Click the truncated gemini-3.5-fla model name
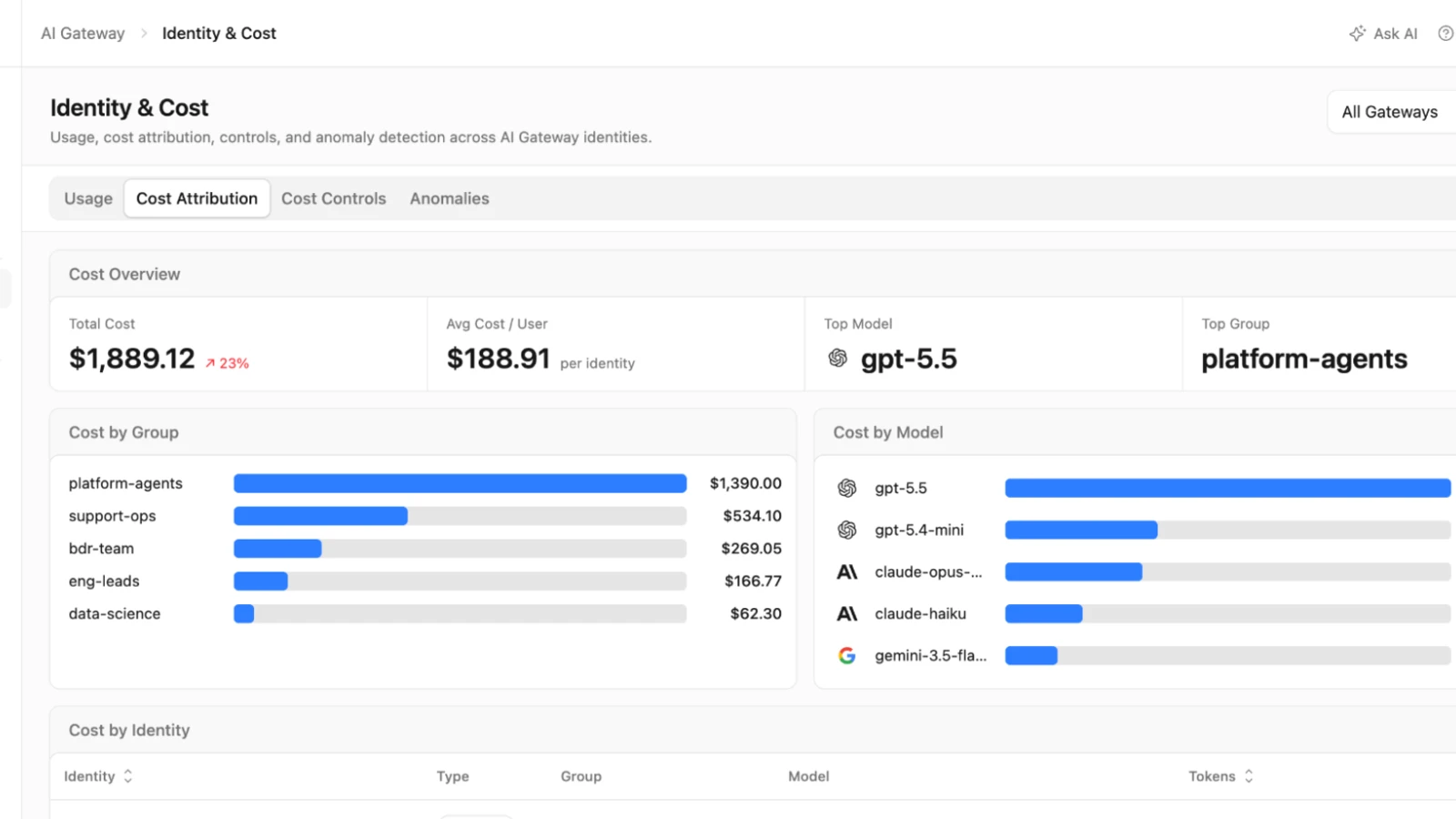This screenshot has width=1456, height=819. pyautogui.click(x=930, y=656)
